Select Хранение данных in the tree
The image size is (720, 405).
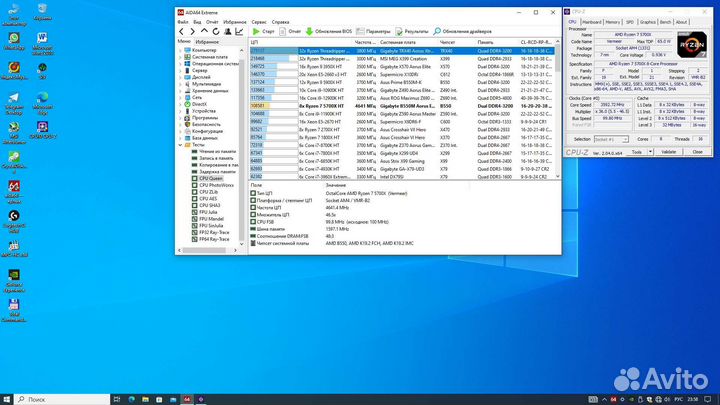210,91
